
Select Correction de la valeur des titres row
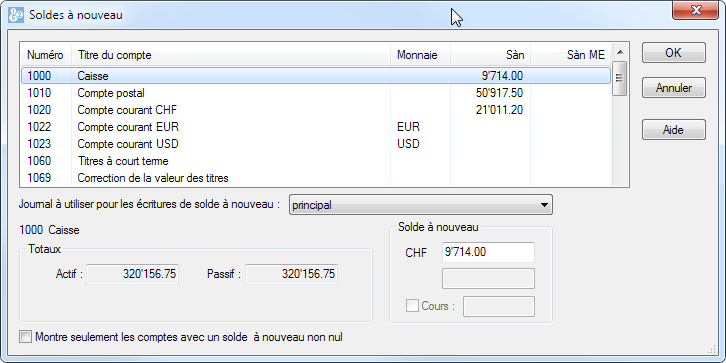(x=316, y=178)
